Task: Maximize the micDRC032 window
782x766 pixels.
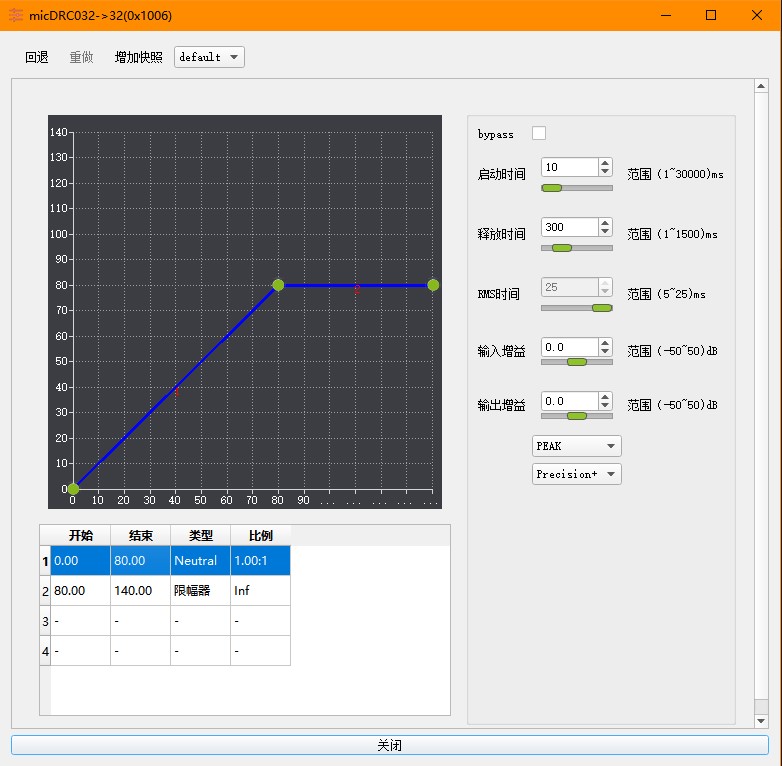Action: 711,15
